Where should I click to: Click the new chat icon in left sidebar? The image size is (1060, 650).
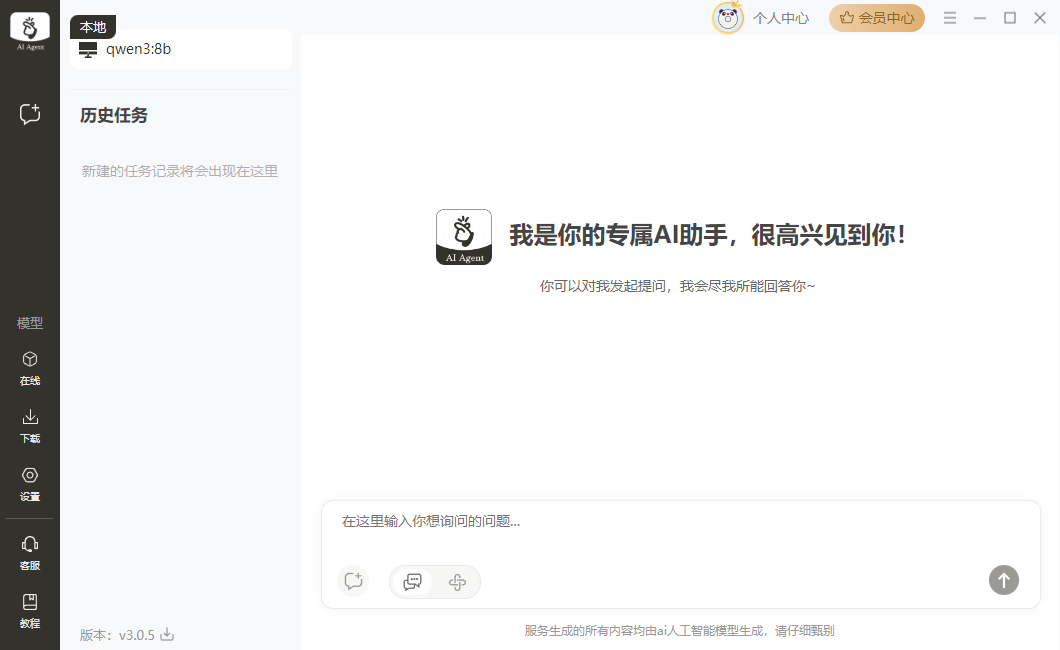tap(30, 114)
